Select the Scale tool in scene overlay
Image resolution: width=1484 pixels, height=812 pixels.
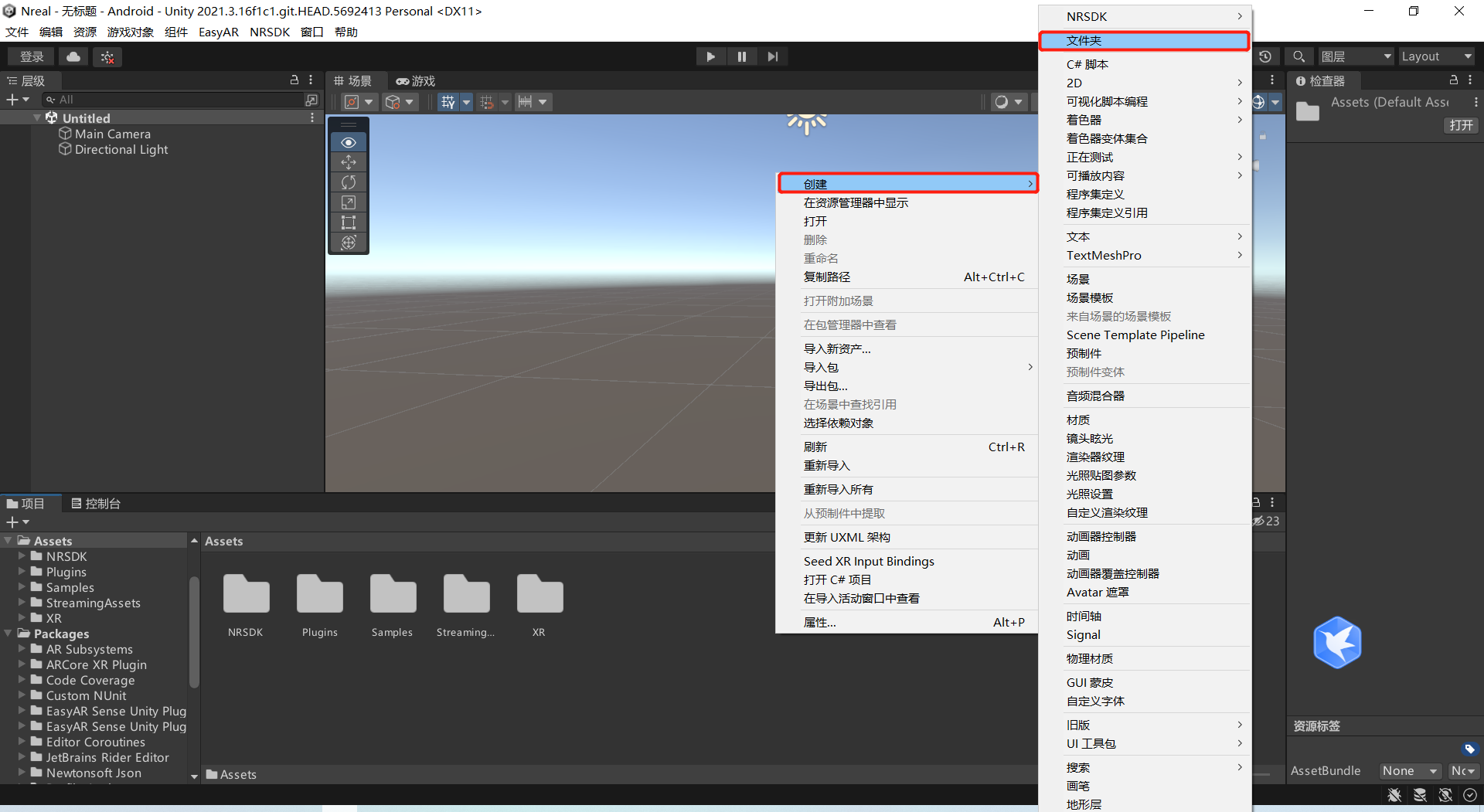tap(349, 202)
